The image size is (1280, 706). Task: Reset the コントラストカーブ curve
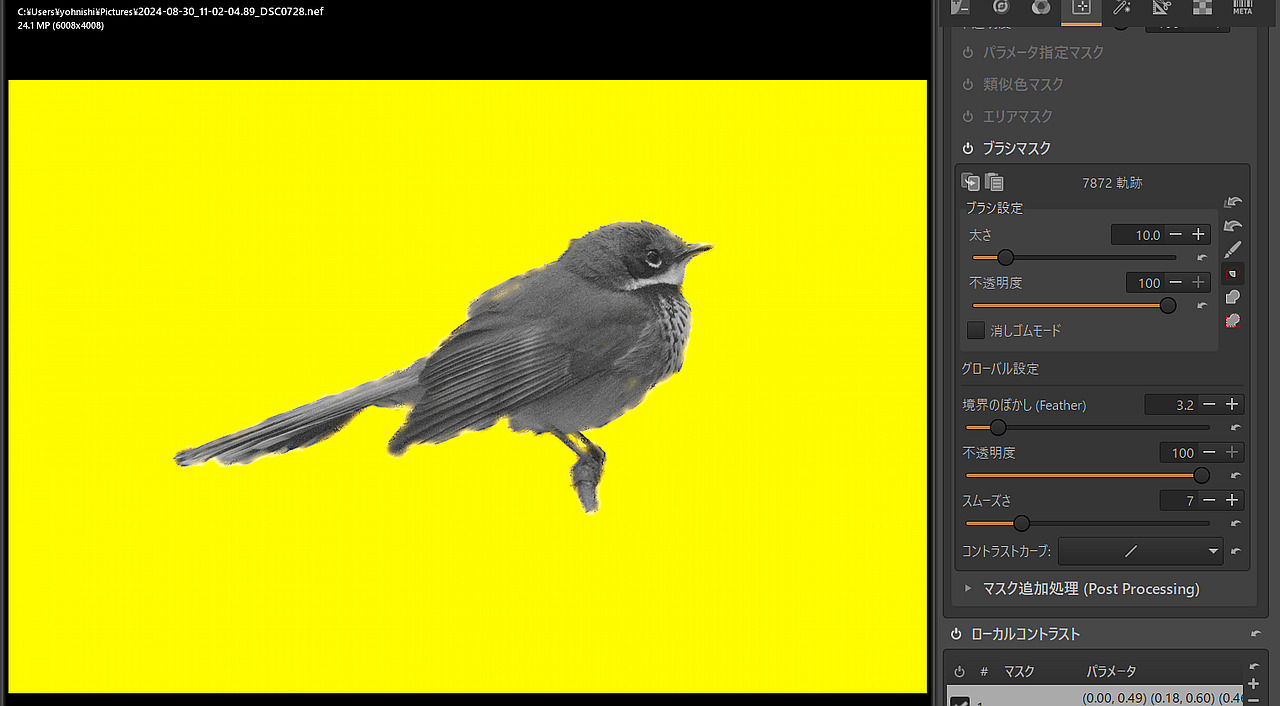point(1236,551)
